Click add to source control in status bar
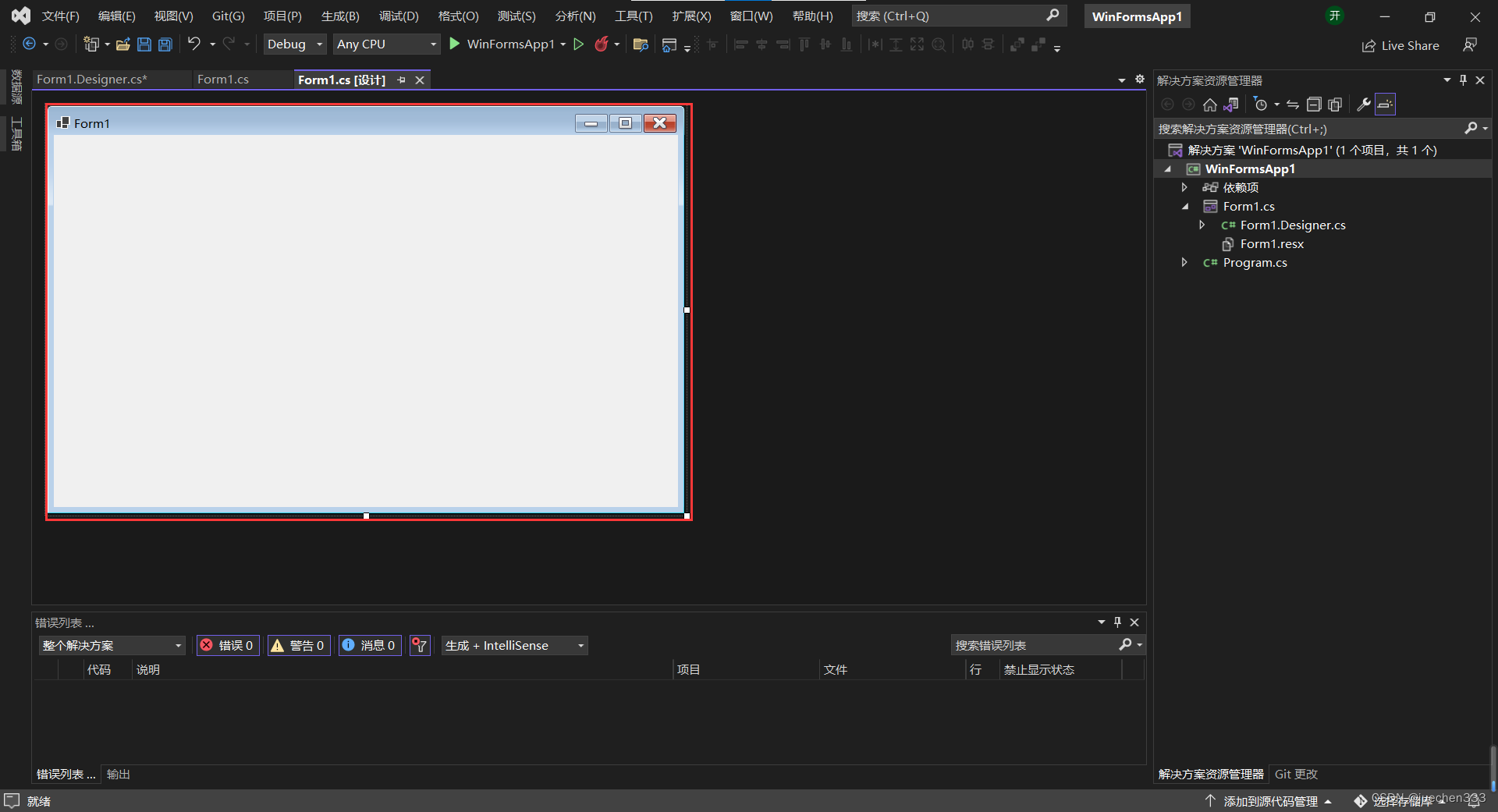1498x812 pixels. (x=1268, y=801)
